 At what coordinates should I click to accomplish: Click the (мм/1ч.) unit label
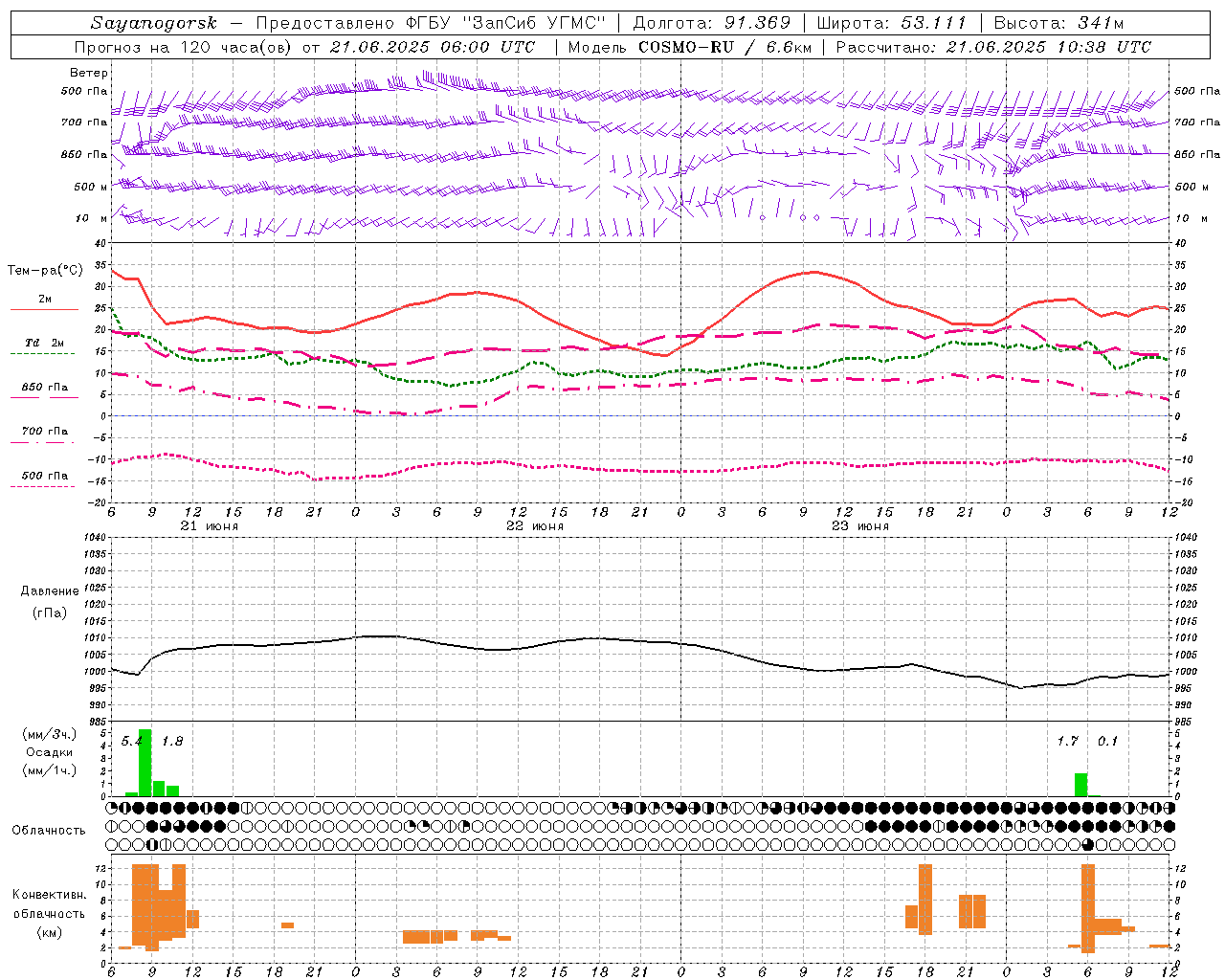tap(49, 770)
